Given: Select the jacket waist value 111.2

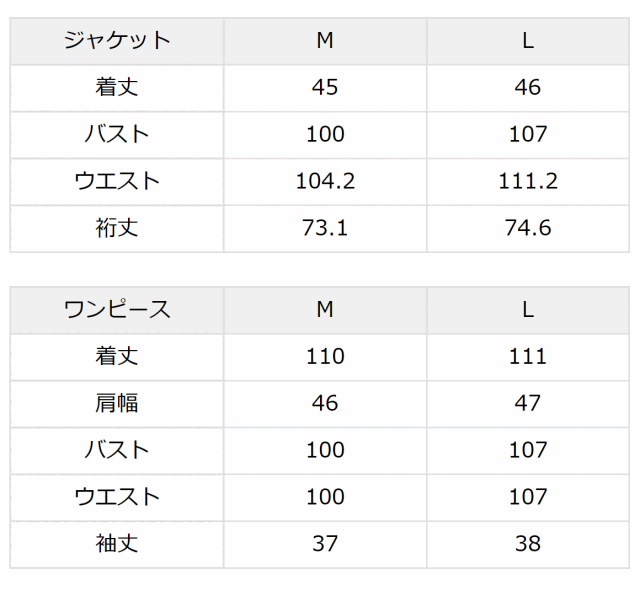Looking at the screenshot, I should 528,181.
